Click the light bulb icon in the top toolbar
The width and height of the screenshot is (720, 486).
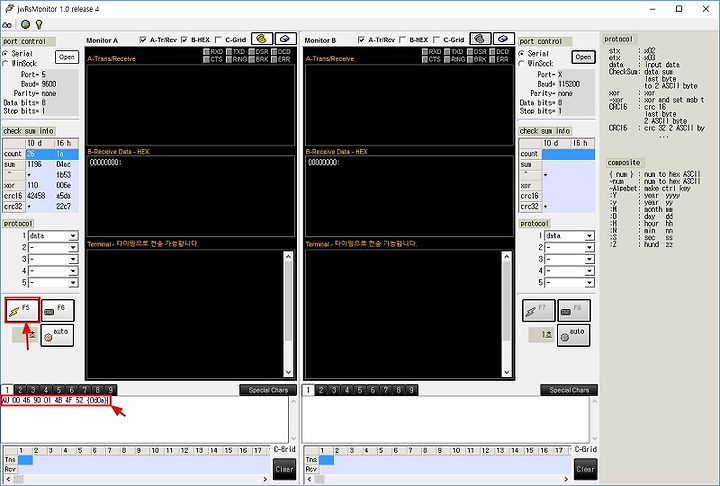[x=39, y=24]
